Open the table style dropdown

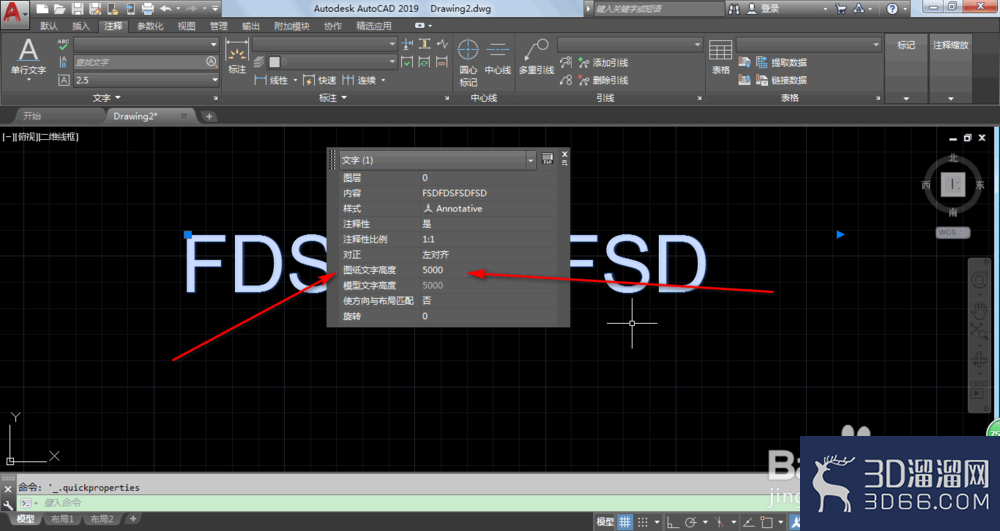click(808, 45)
